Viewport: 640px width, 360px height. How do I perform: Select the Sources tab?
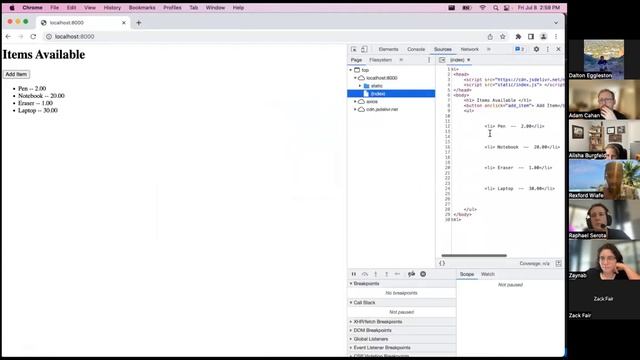pos(442,49)
